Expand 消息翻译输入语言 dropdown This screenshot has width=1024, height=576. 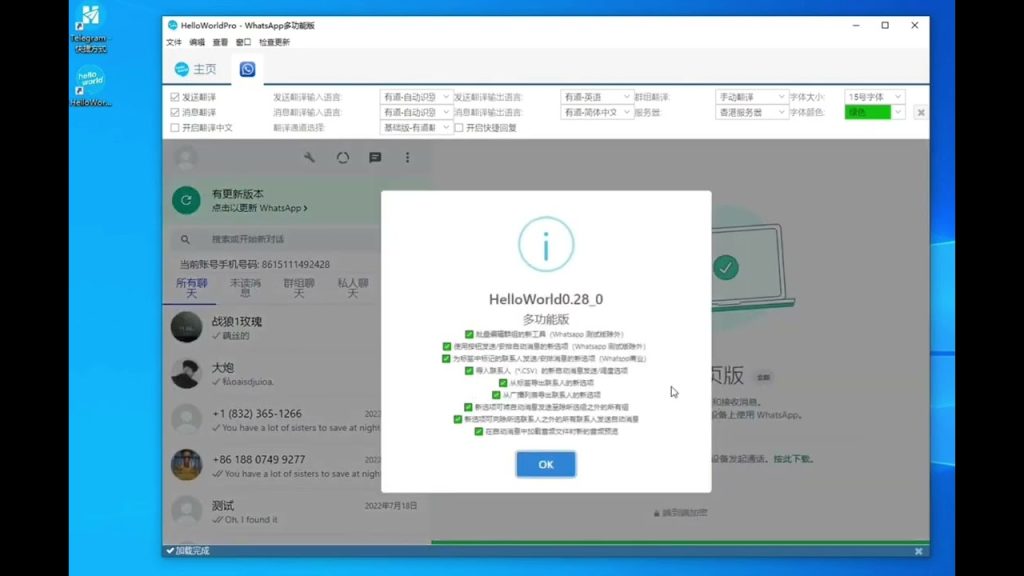415,112
